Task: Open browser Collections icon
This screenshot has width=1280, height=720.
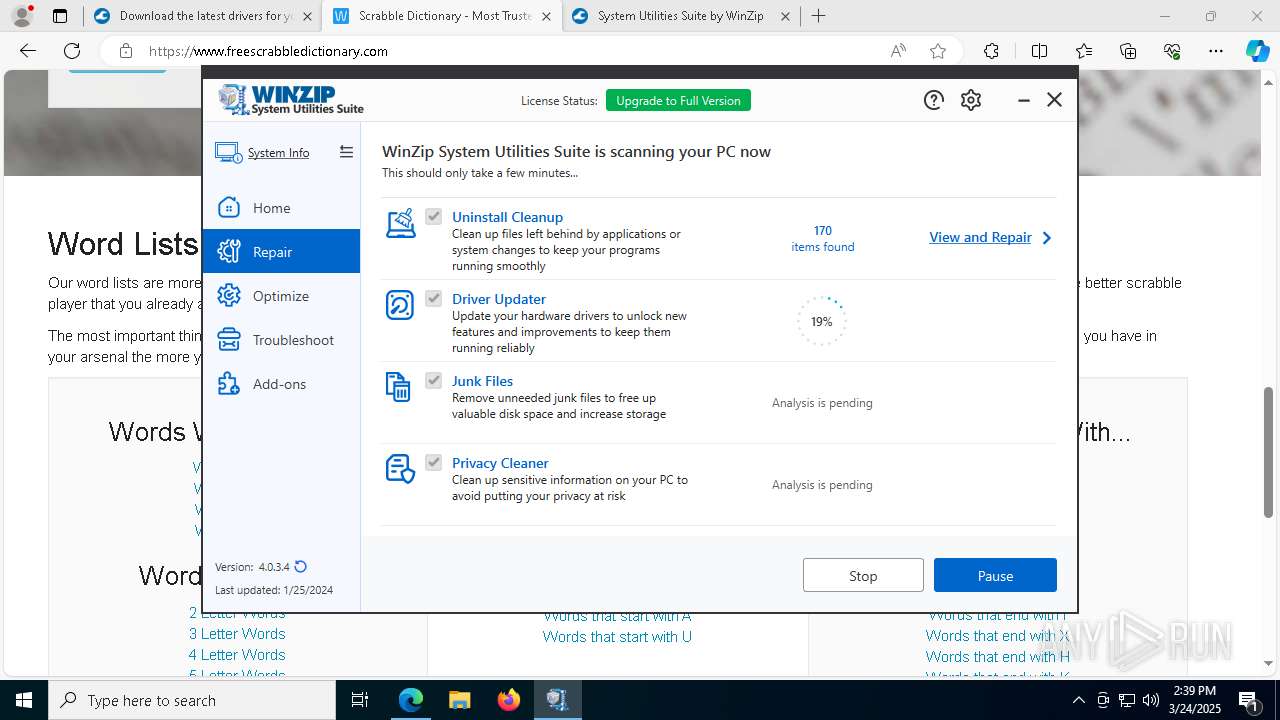Action: (x=1128, y=51)
